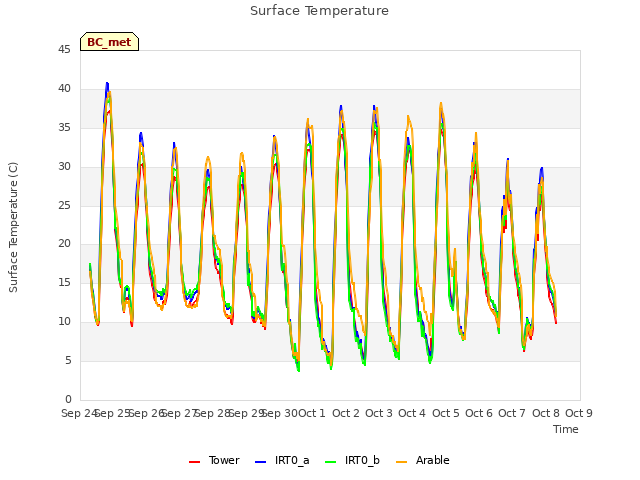Screen dimensions: 640x480
Task: Toggle the IRT0_a legend entry
Action: 282,460
